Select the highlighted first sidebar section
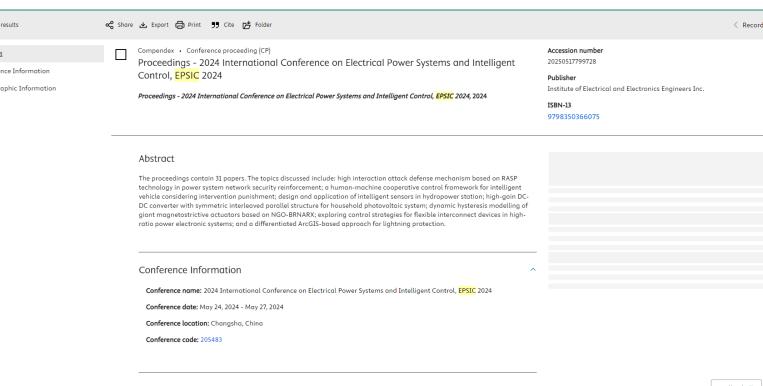 (x=52, y=54)
